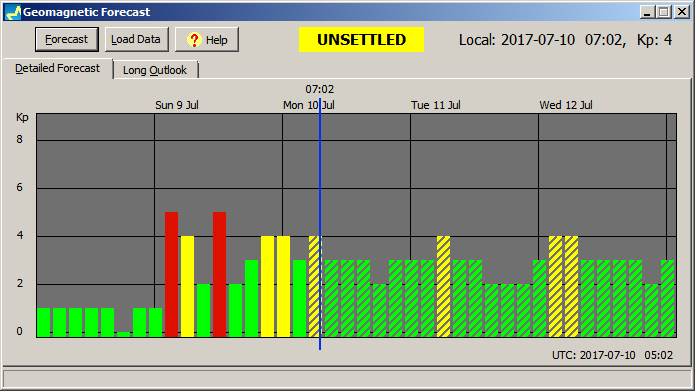Click the yellow UNSETTLED status indicator
This screenshot has width=695, height=391.
(x=361, y=39)
